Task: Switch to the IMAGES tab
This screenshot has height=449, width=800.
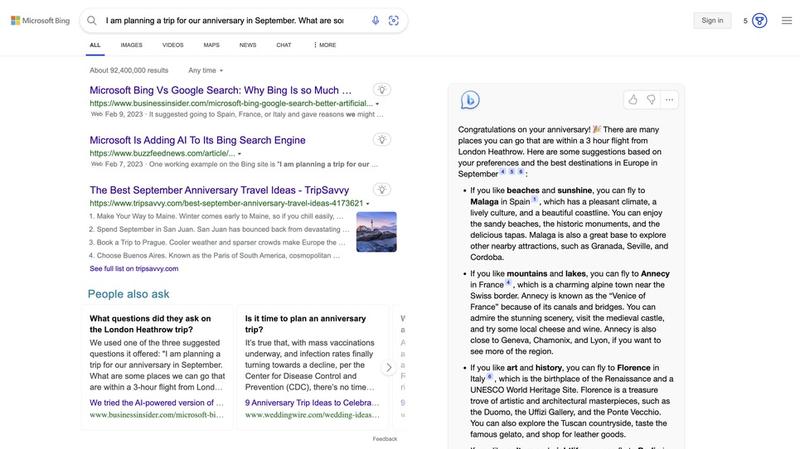Action: click(131, 45)
